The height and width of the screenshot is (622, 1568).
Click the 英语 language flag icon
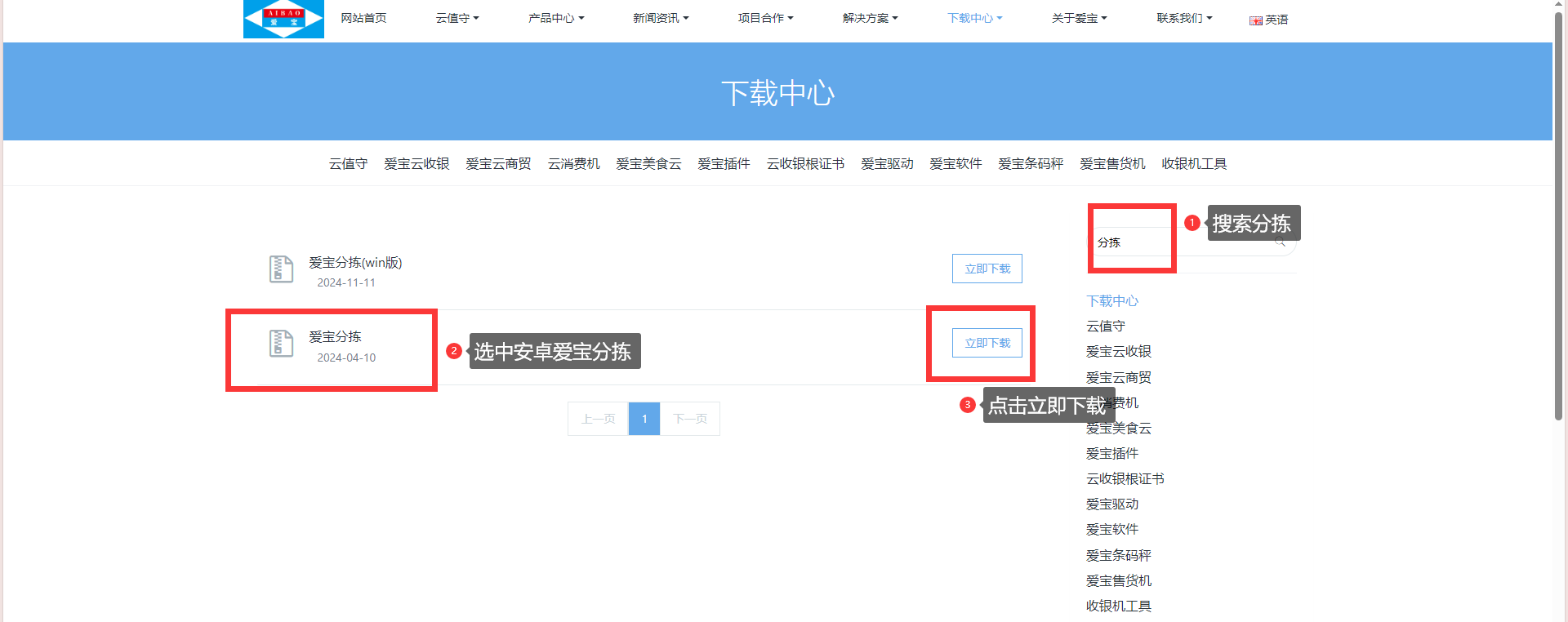click(x=1255, y=20)
